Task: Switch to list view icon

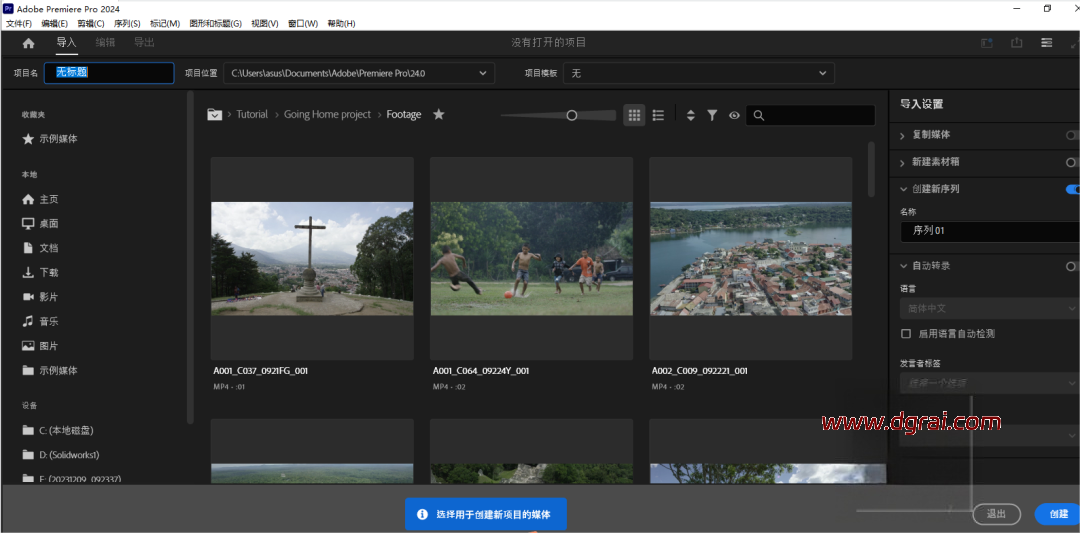Action: point(658,115)
